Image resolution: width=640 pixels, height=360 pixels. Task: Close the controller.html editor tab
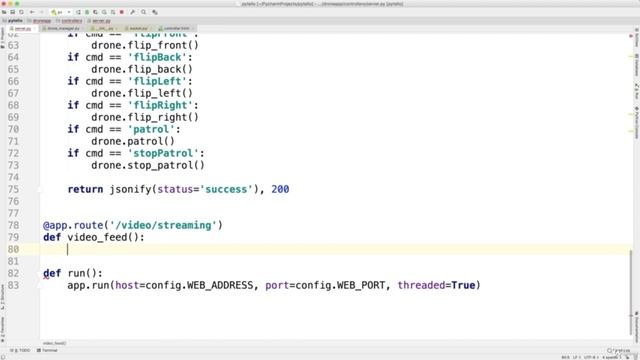pyautogui.click(x=193, y=29)
